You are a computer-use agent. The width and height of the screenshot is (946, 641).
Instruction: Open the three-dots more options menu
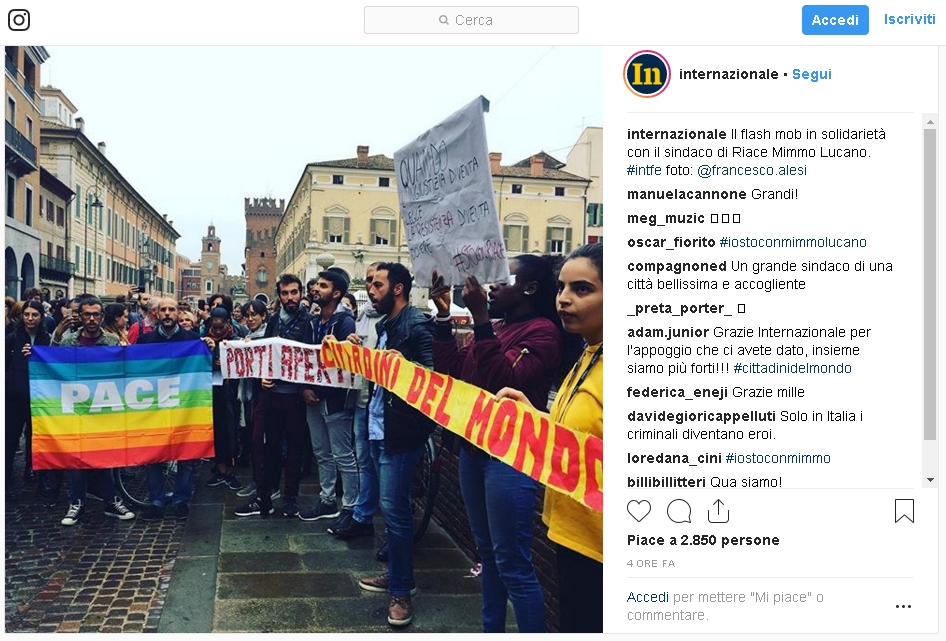tap(903, 606)
